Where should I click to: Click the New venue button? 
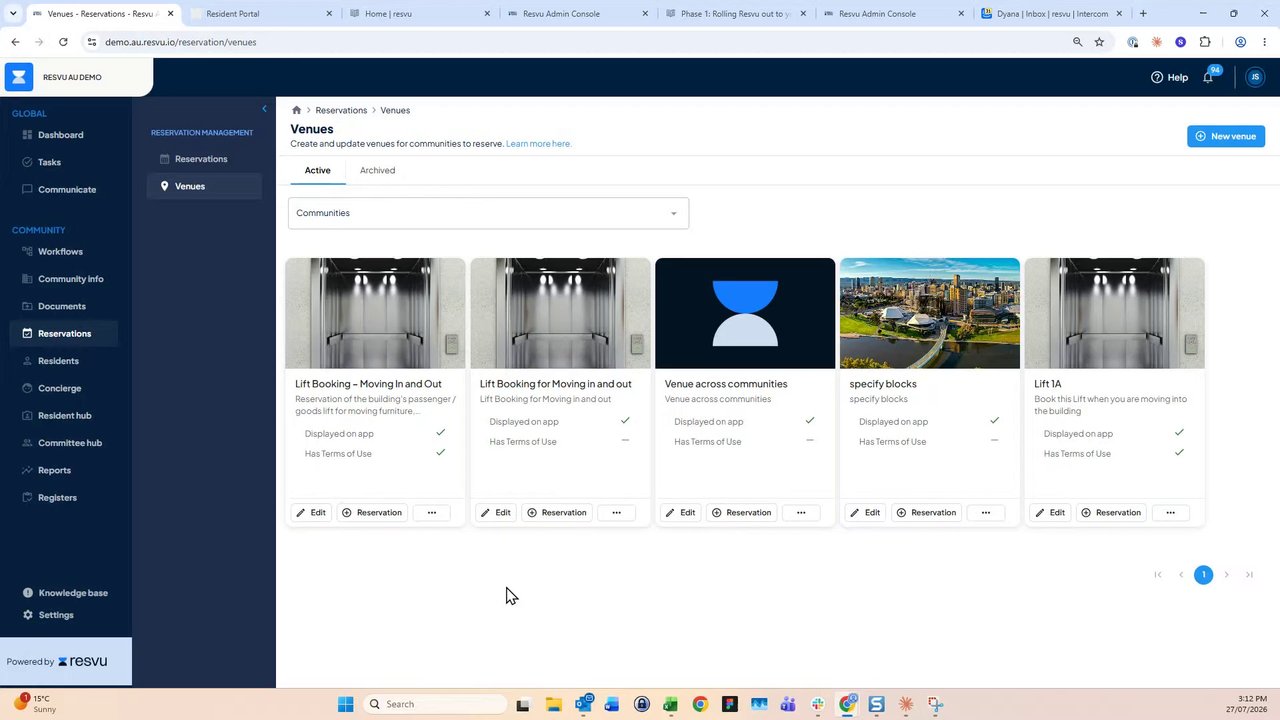1226,136
